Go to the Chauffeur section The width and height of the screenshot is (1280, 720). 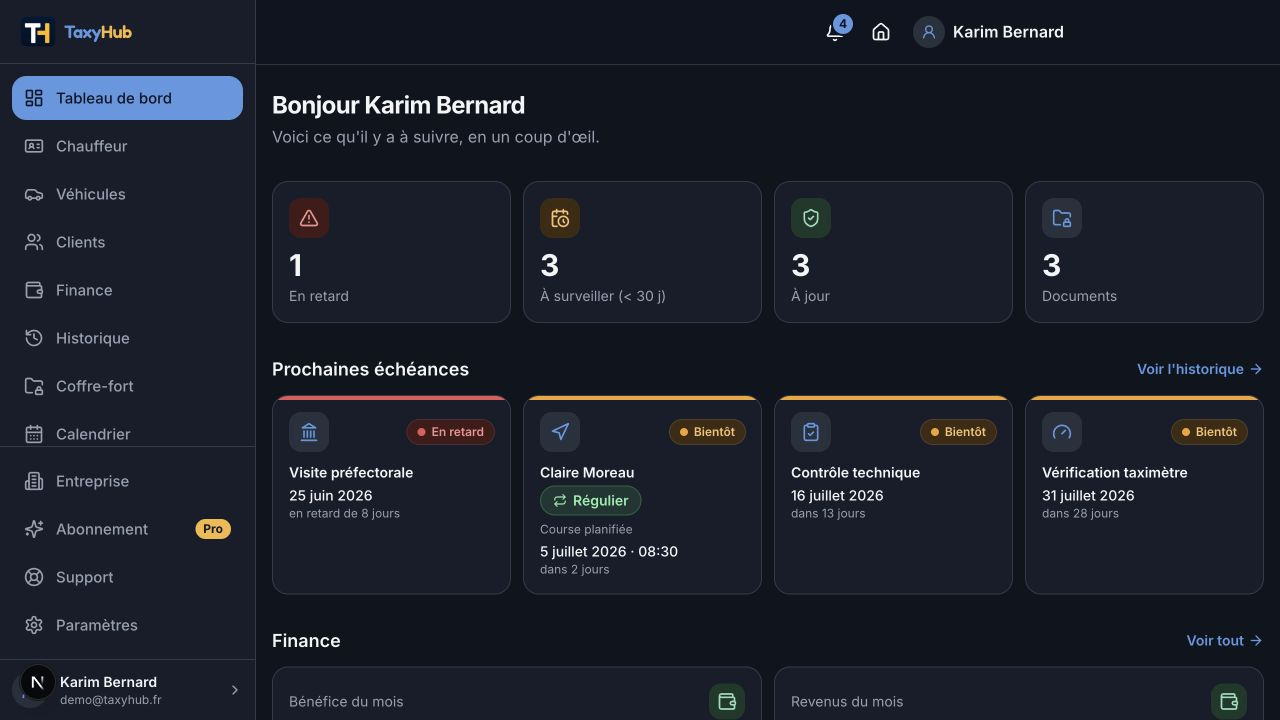point(127,146)
